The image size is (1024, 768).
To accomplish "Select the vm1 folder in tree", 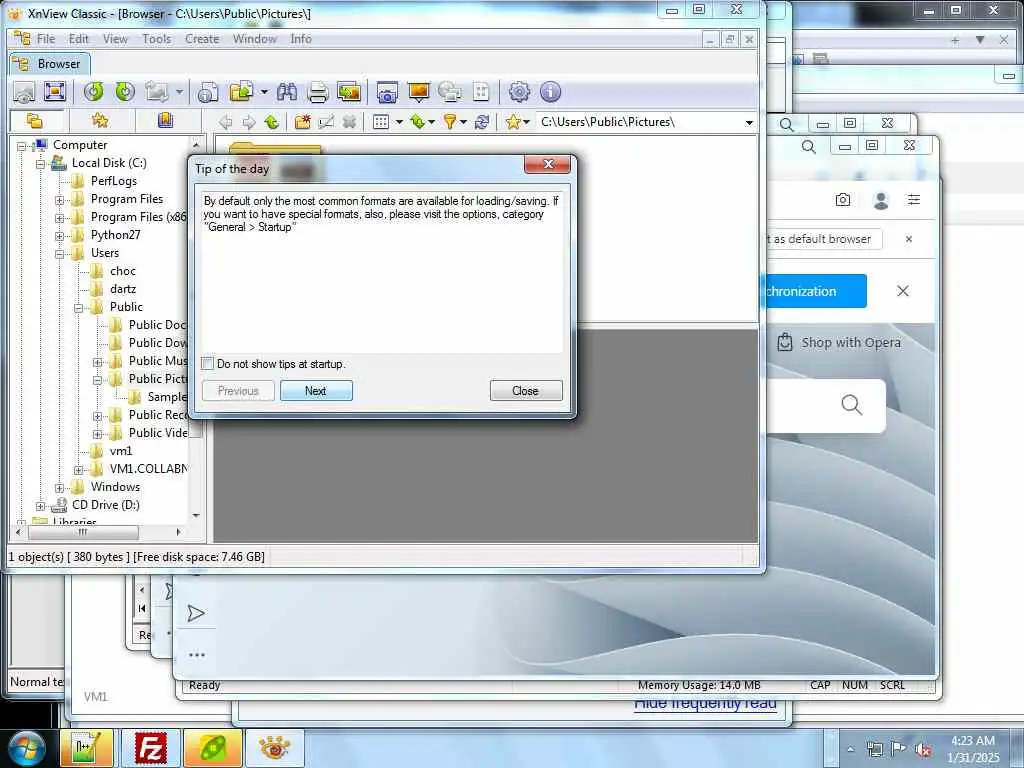I will click(x=121, y=451).
